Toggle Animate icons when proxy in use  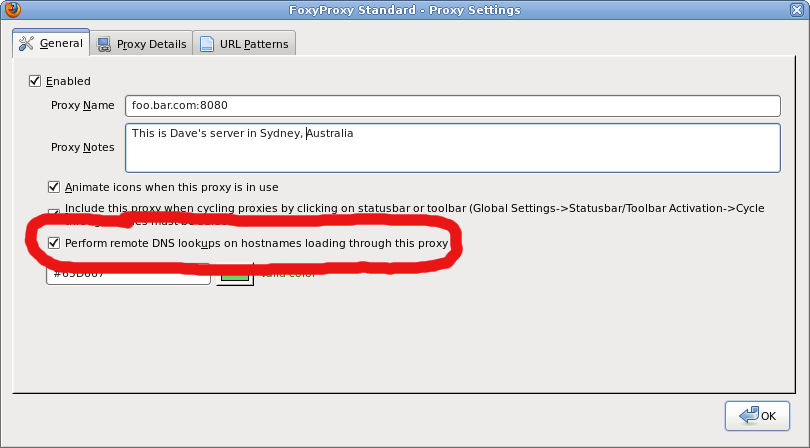[54, 187]
